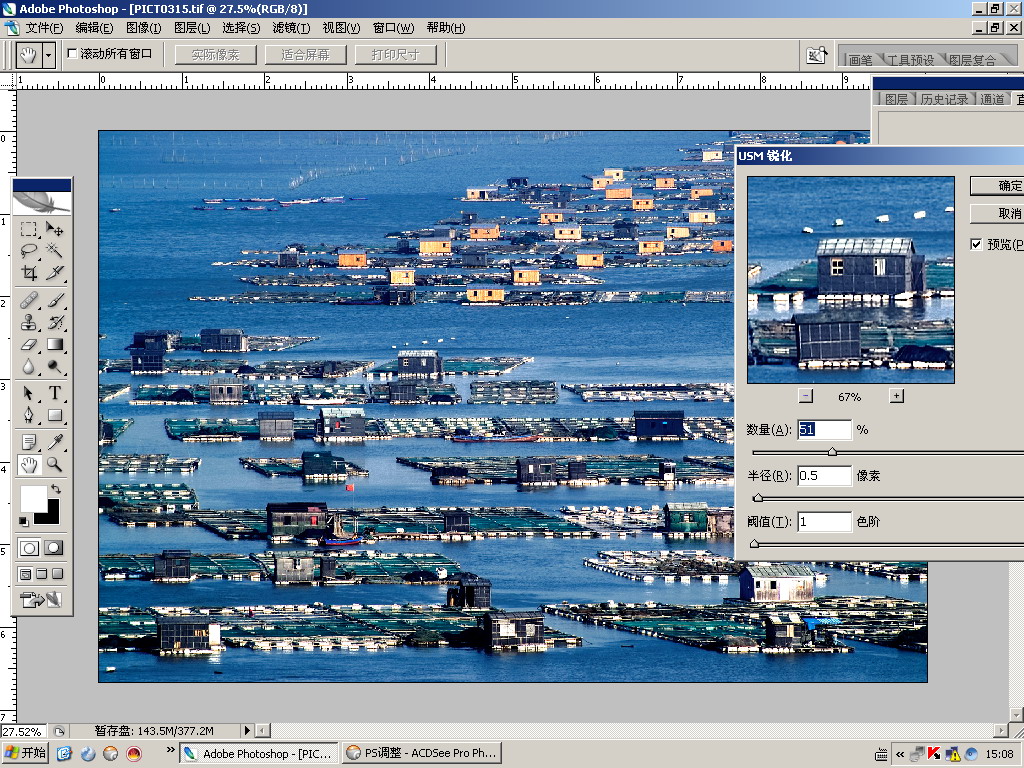Select the Magic Wand tool

pyautogui.click(x=55, y=251)
